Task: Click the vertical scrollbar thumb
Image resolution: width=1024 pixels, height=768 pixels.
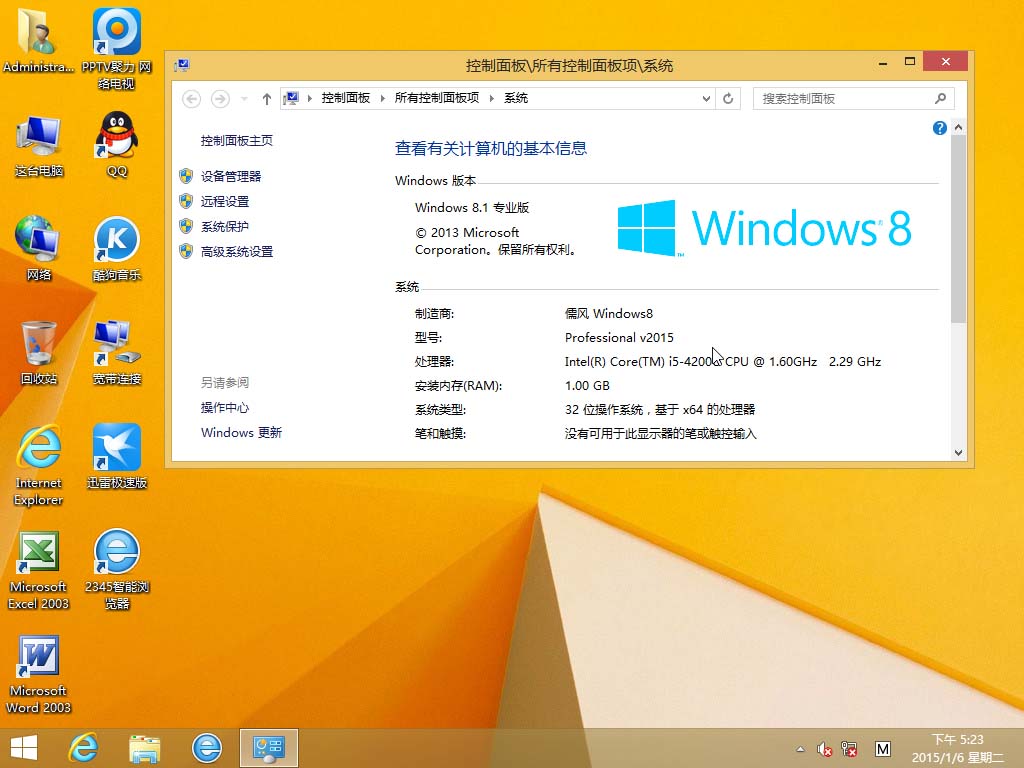Action: 958,229
